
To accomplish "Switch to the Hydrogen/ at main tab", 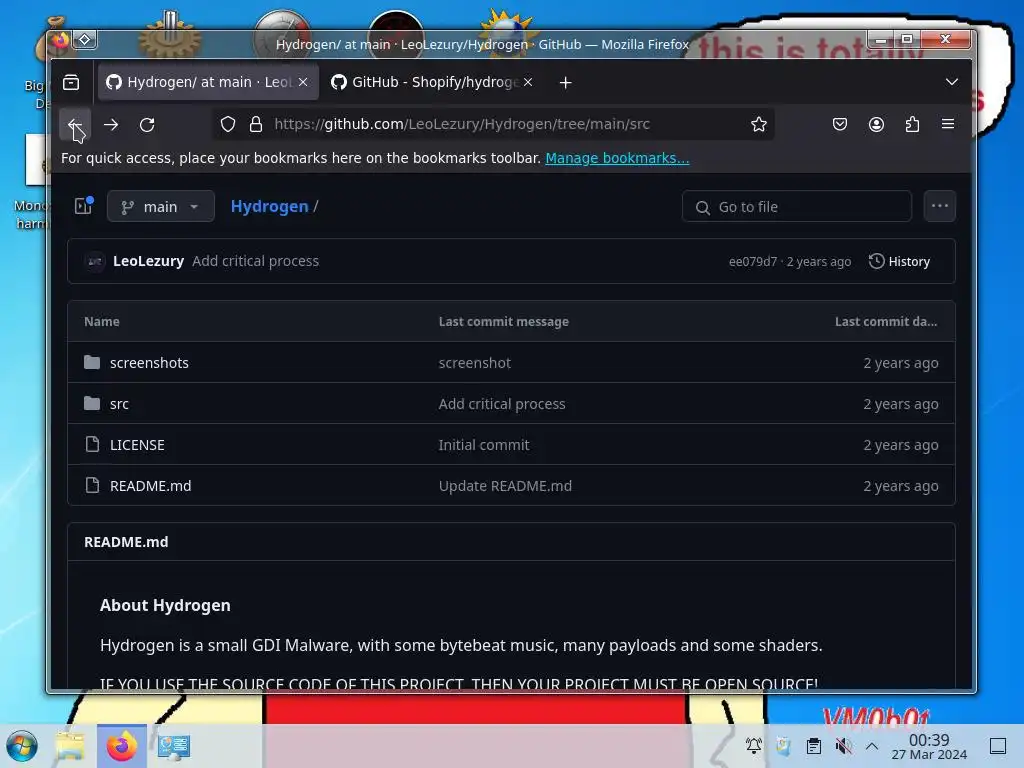I will (208, 82).
